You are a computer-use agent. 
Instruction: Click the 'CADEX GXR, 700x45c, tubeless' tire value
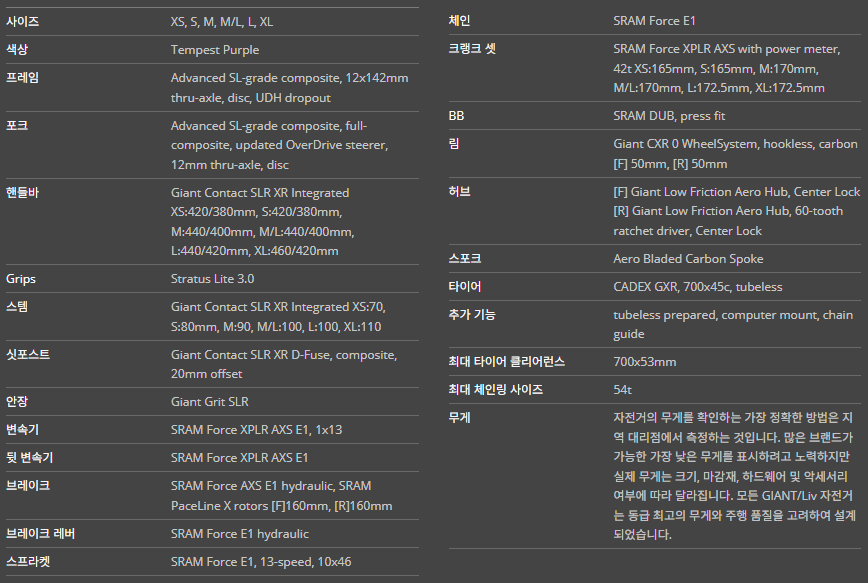pos(698,287)
